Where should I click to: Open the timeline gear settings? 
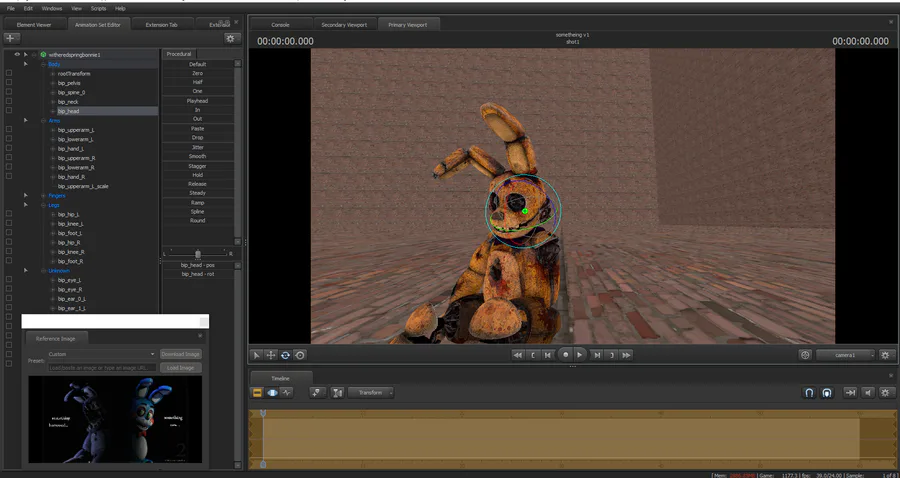[x=886, y=393]
